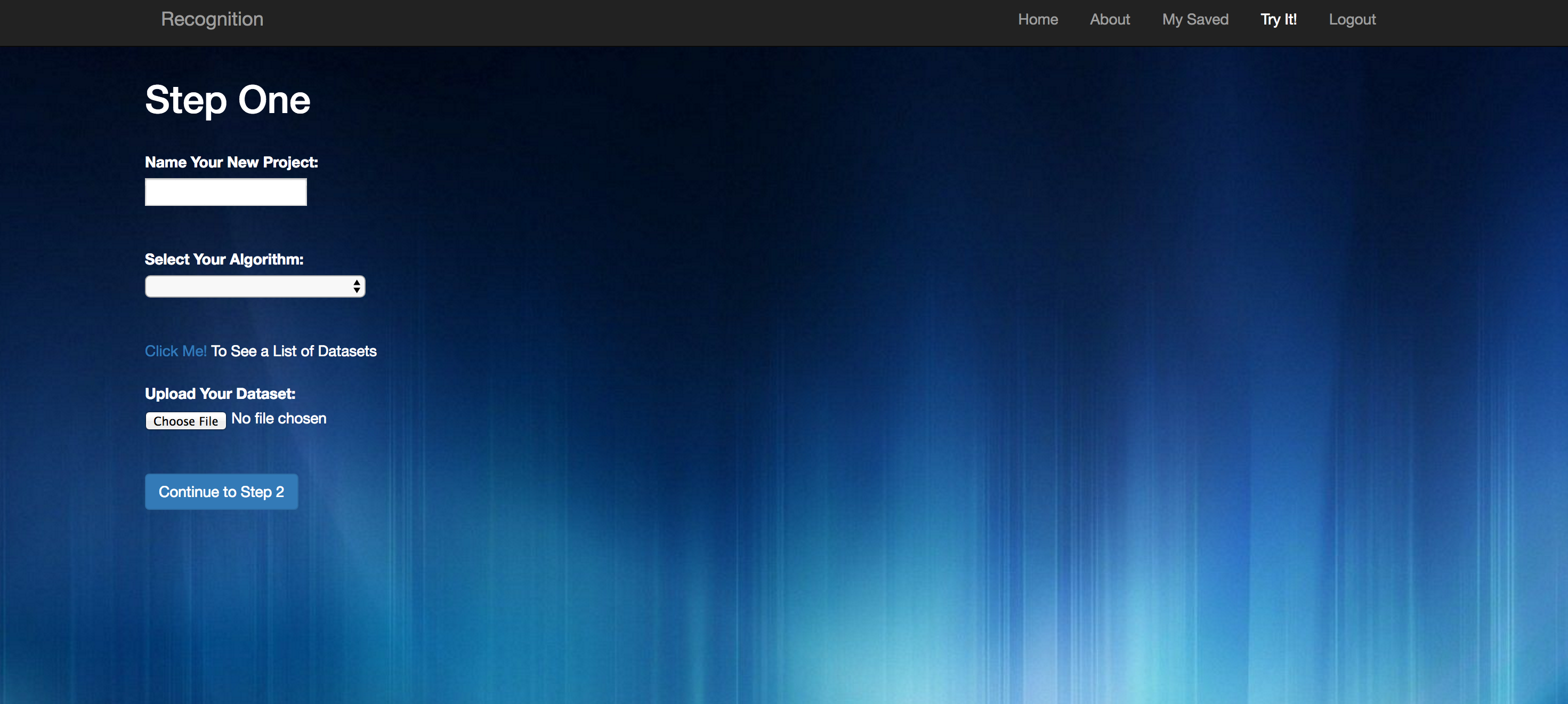
Task: Click the Upload Your Dataset label
Action: (220, 394)
